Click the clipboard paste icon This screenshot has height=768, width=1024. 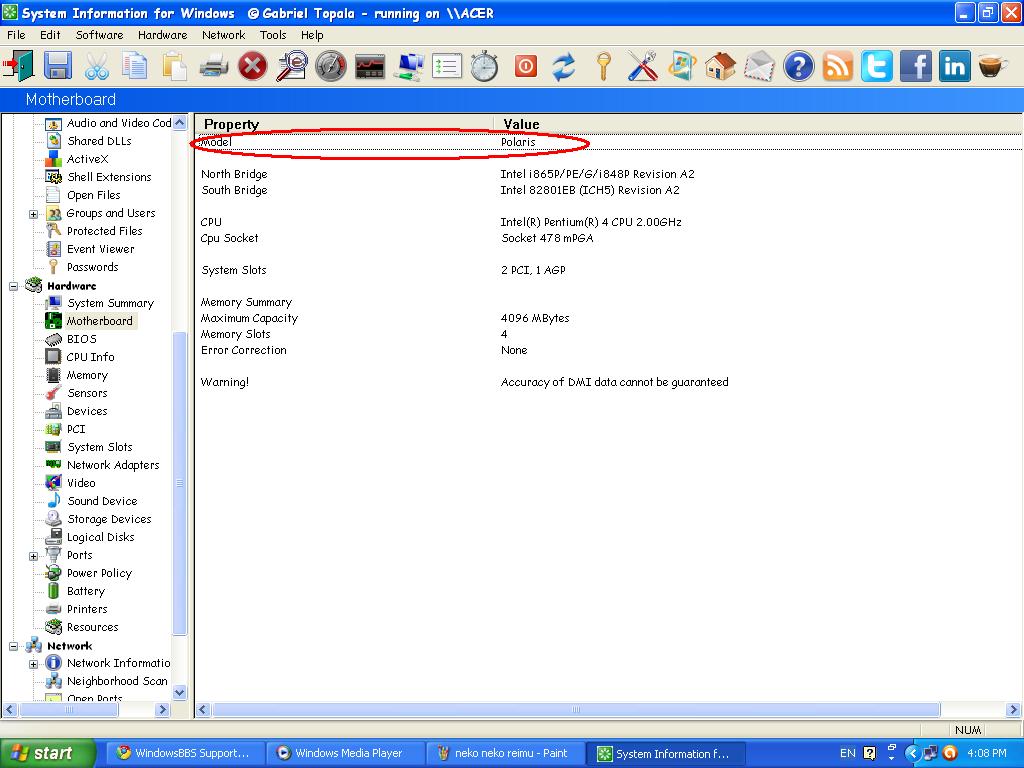point(174,65)
